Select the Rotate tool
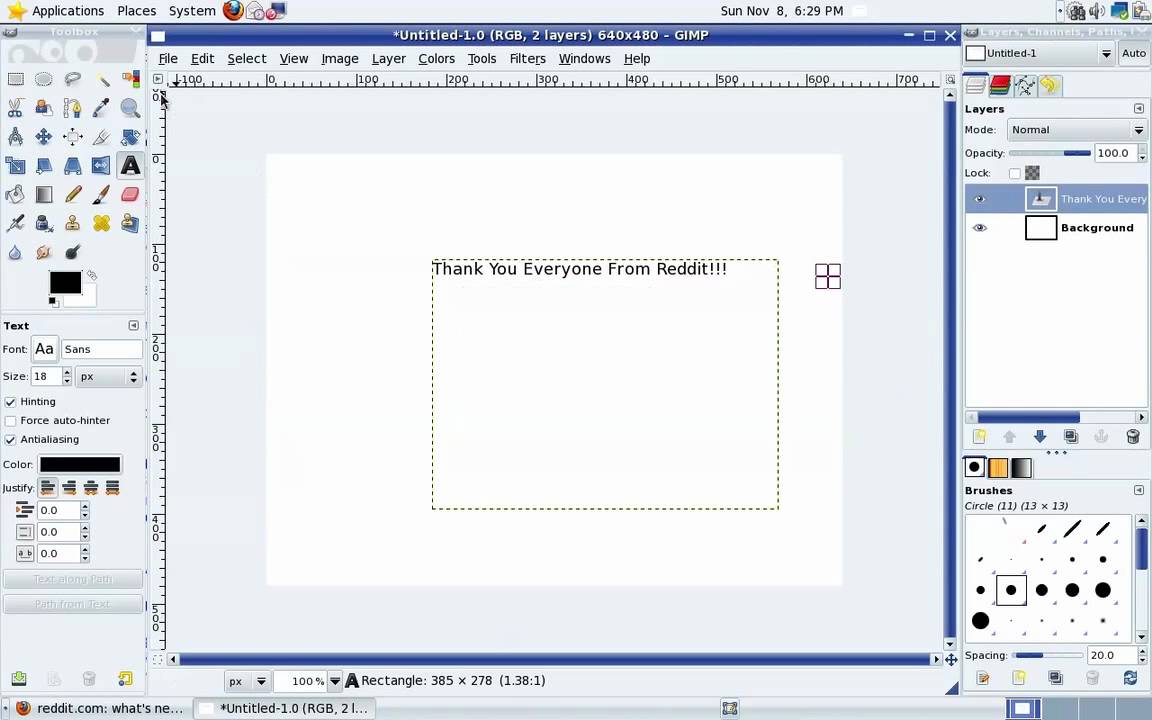Image resolution: width=1152 pixels, height=720 pixels. click(130, 137)
